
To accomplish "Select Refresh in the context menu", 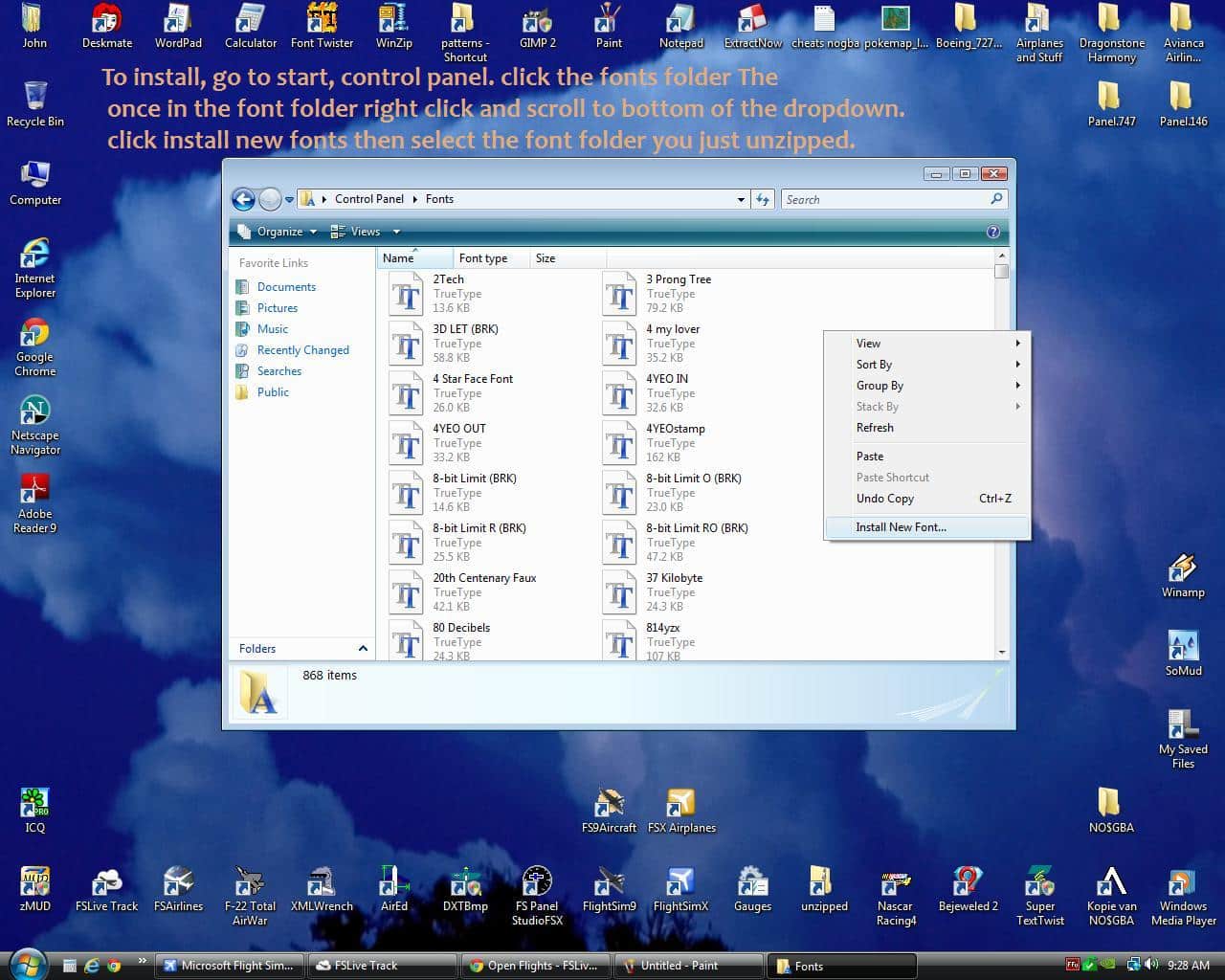I will [x=875, y=428].
